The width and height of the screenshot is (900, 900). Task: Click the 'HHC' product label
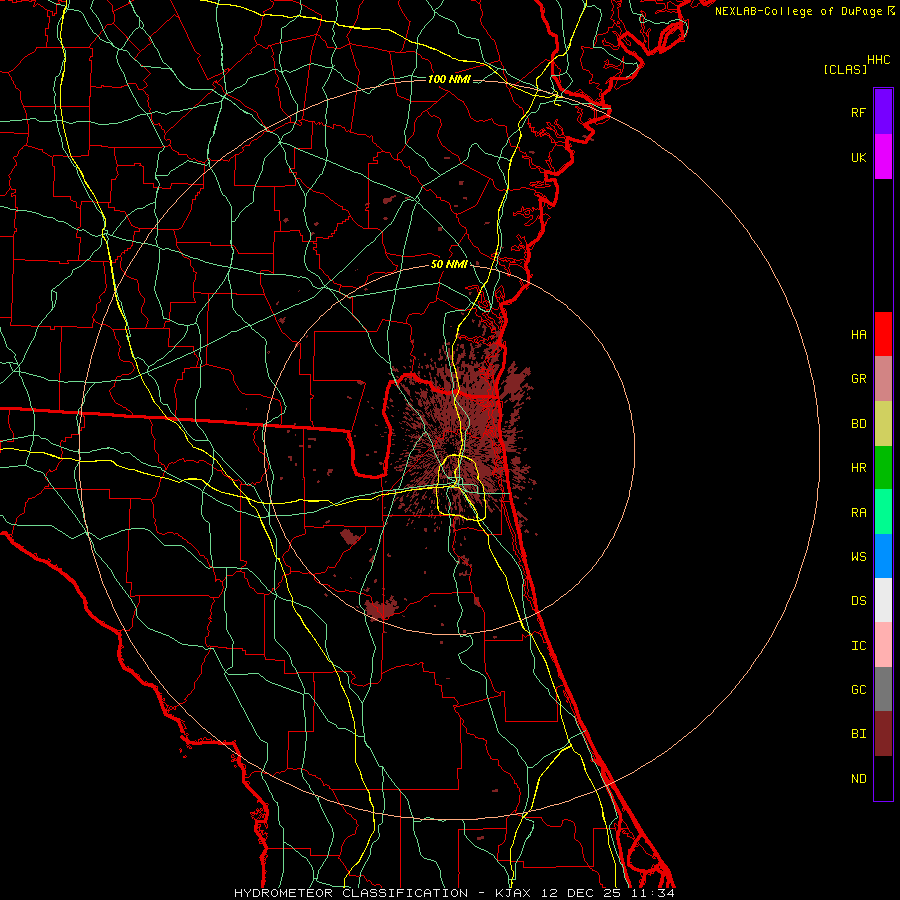[x=879, y=60]
